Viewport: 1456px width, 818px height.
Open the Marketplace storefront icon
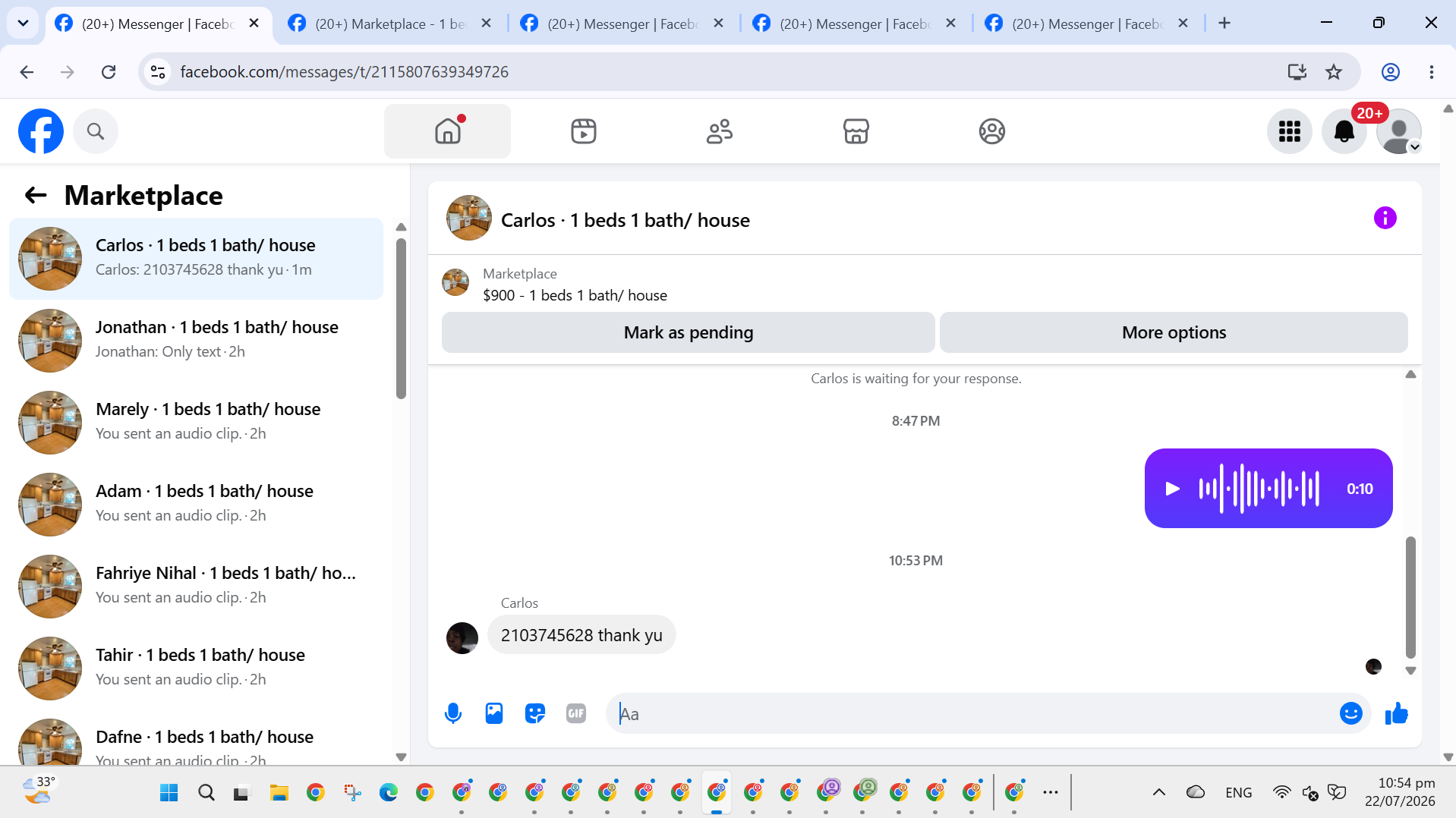point(856,131)
